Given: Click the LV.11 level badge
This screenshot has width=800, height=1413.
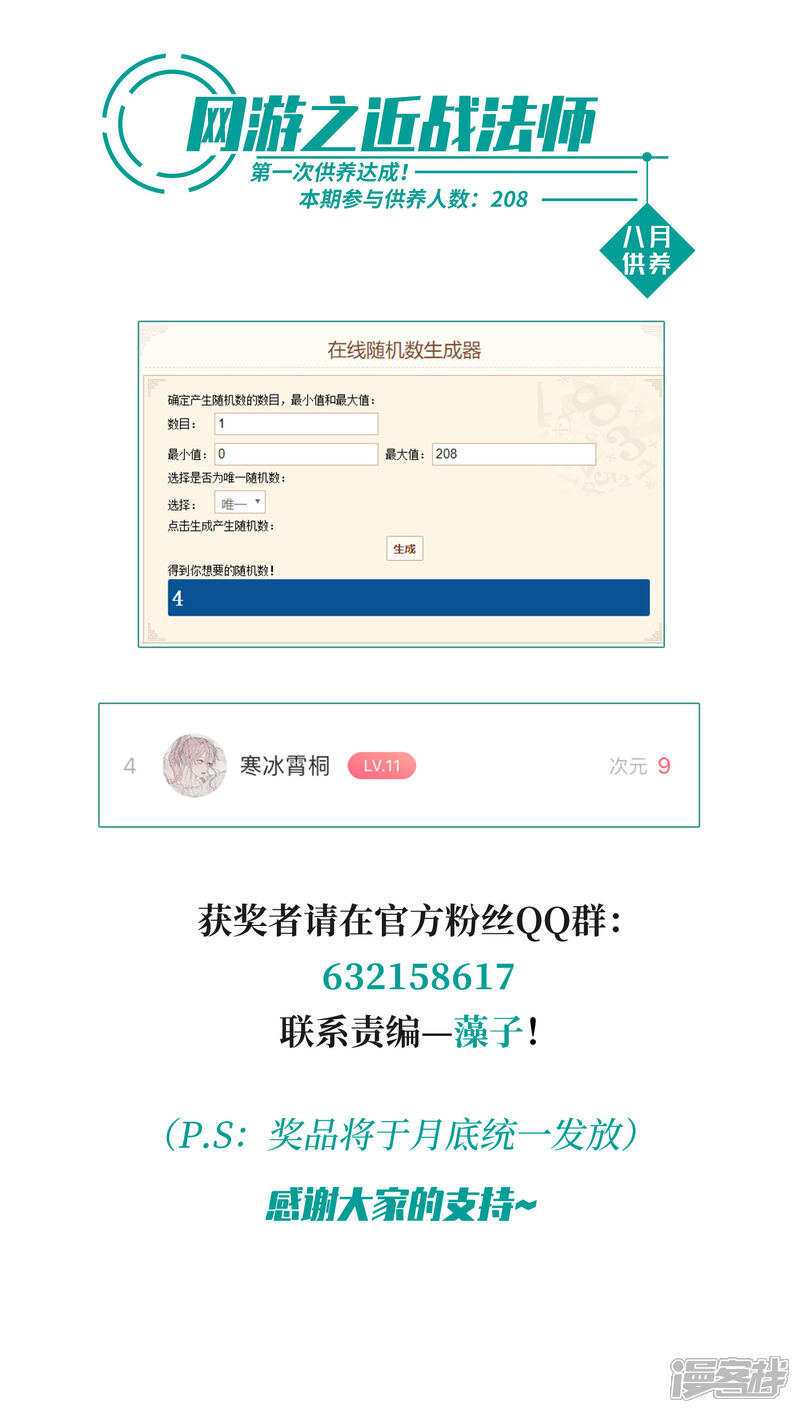Looking at the screenshot, I should point(381,766).
